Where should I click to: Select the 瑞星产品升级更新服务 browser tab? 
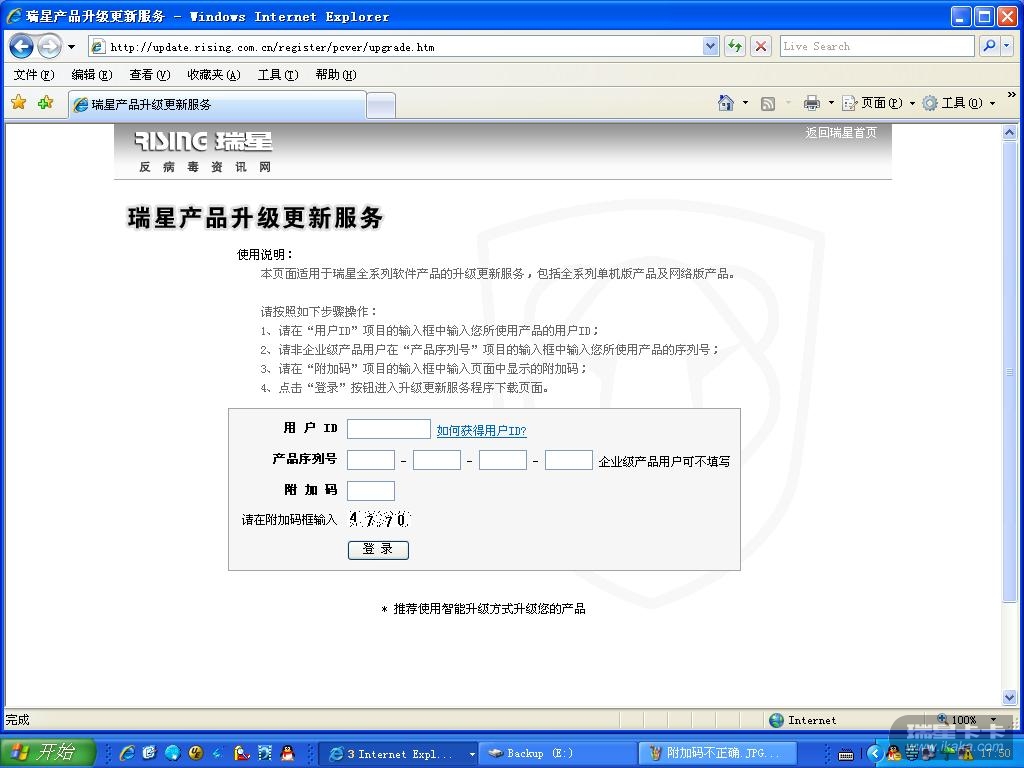[217, 104]
